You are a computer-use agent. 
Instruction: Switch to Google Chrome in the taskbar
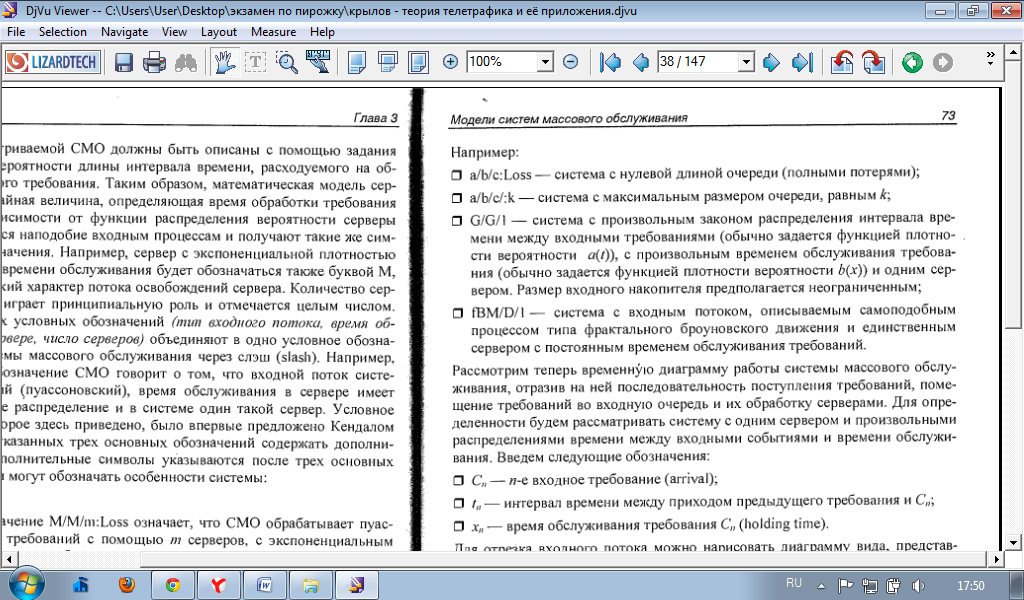point(172,585)
